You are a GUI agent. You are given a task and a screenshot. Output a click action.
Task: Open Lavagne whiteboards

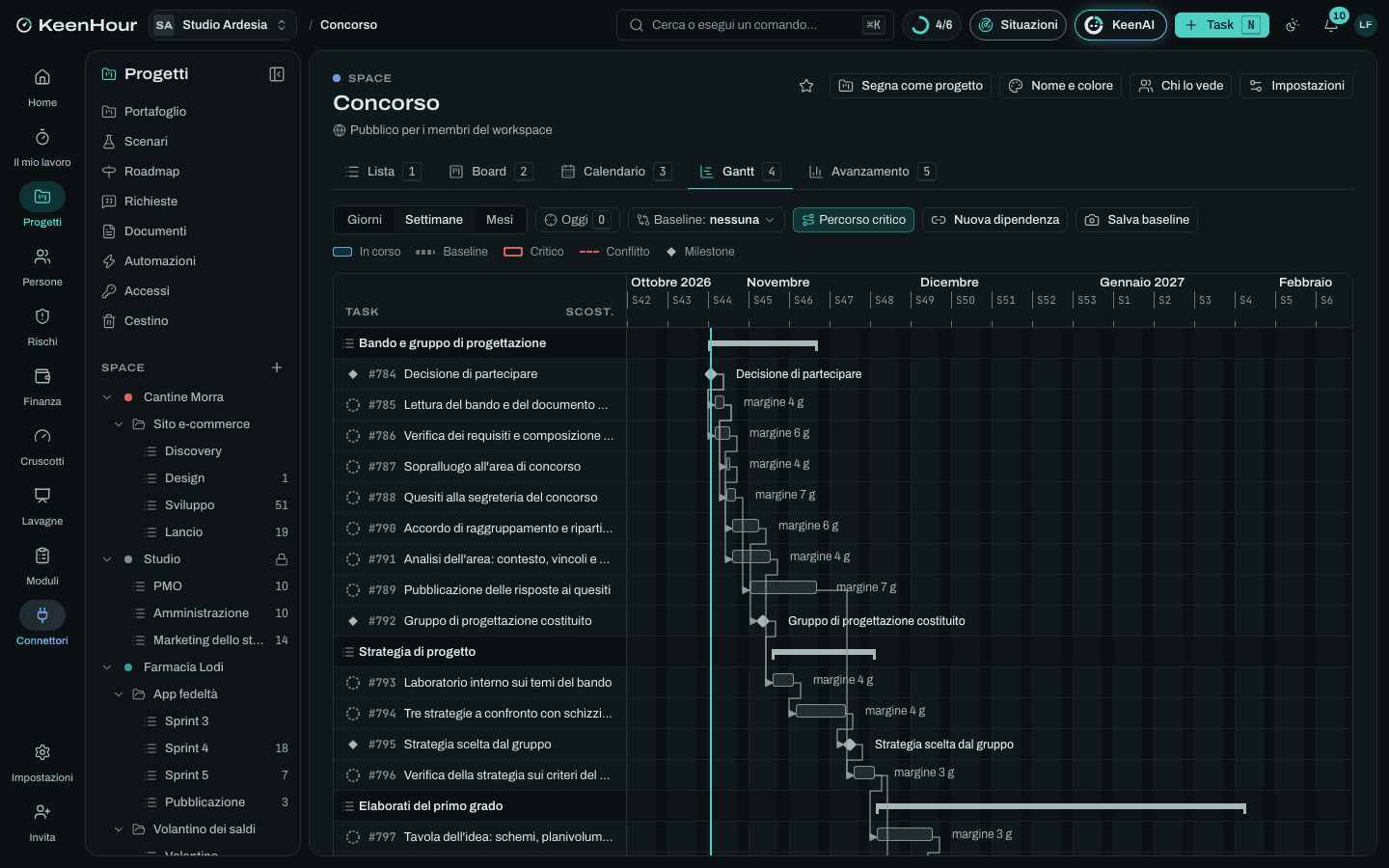42,505
